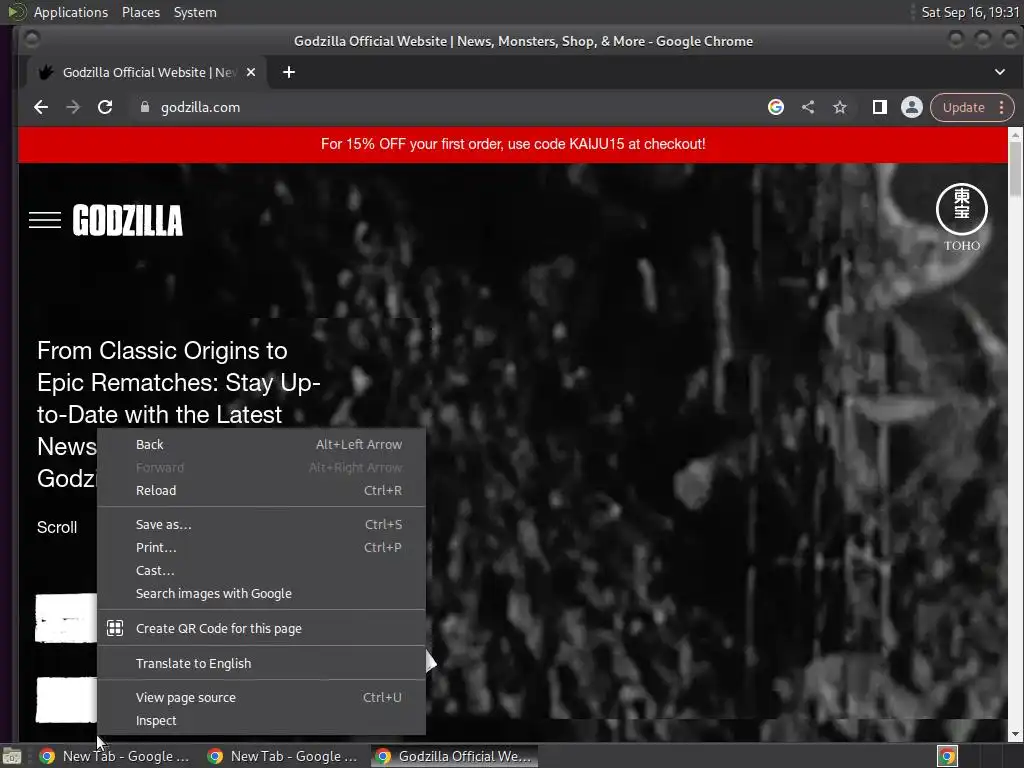Viewport: 1024px width, 768px height.
Task: Click the hero headline From Classic Origins
Action: pos(178,414)
